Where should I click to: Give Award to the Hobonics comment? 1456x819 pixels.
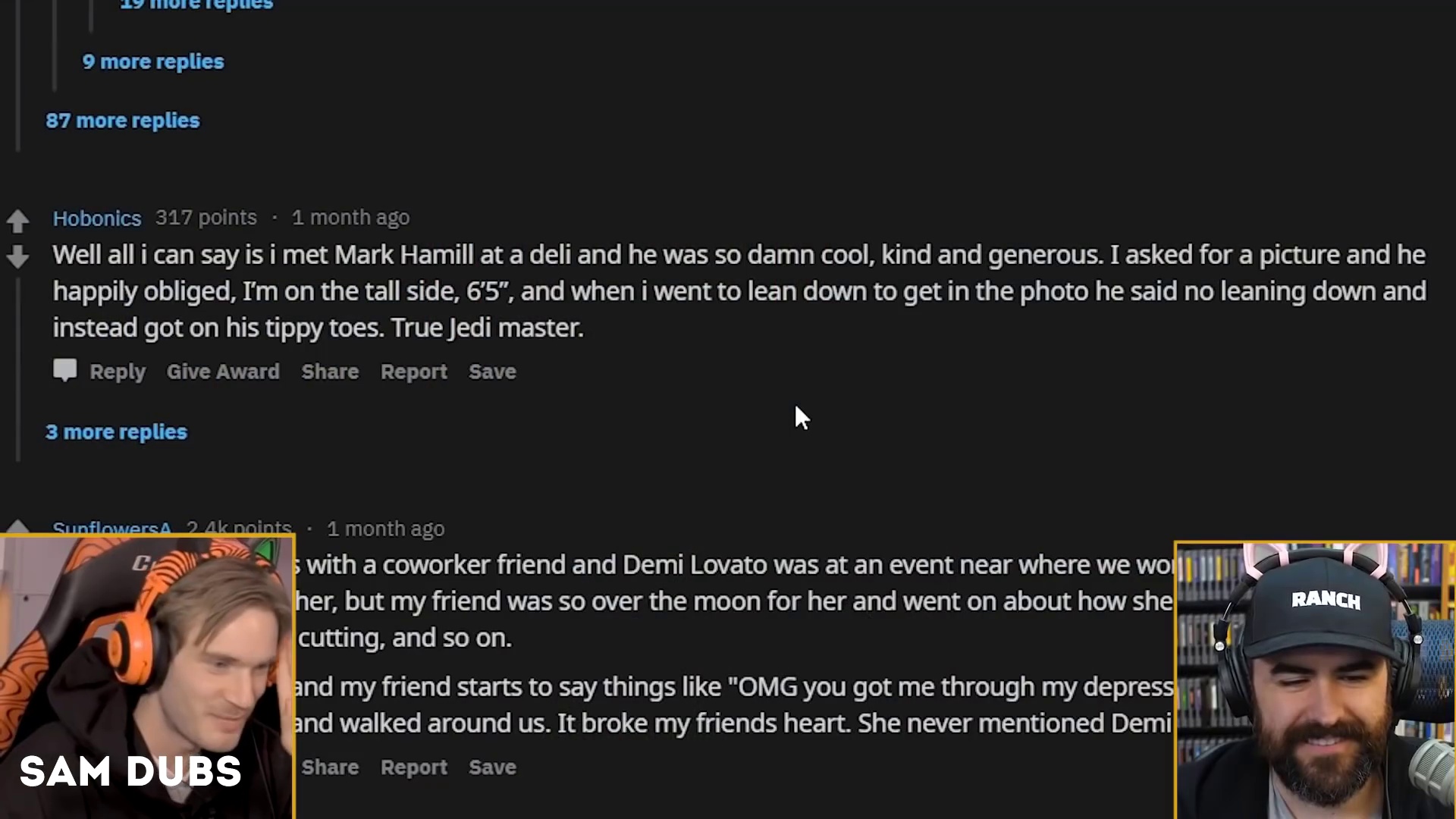[223, 372]
